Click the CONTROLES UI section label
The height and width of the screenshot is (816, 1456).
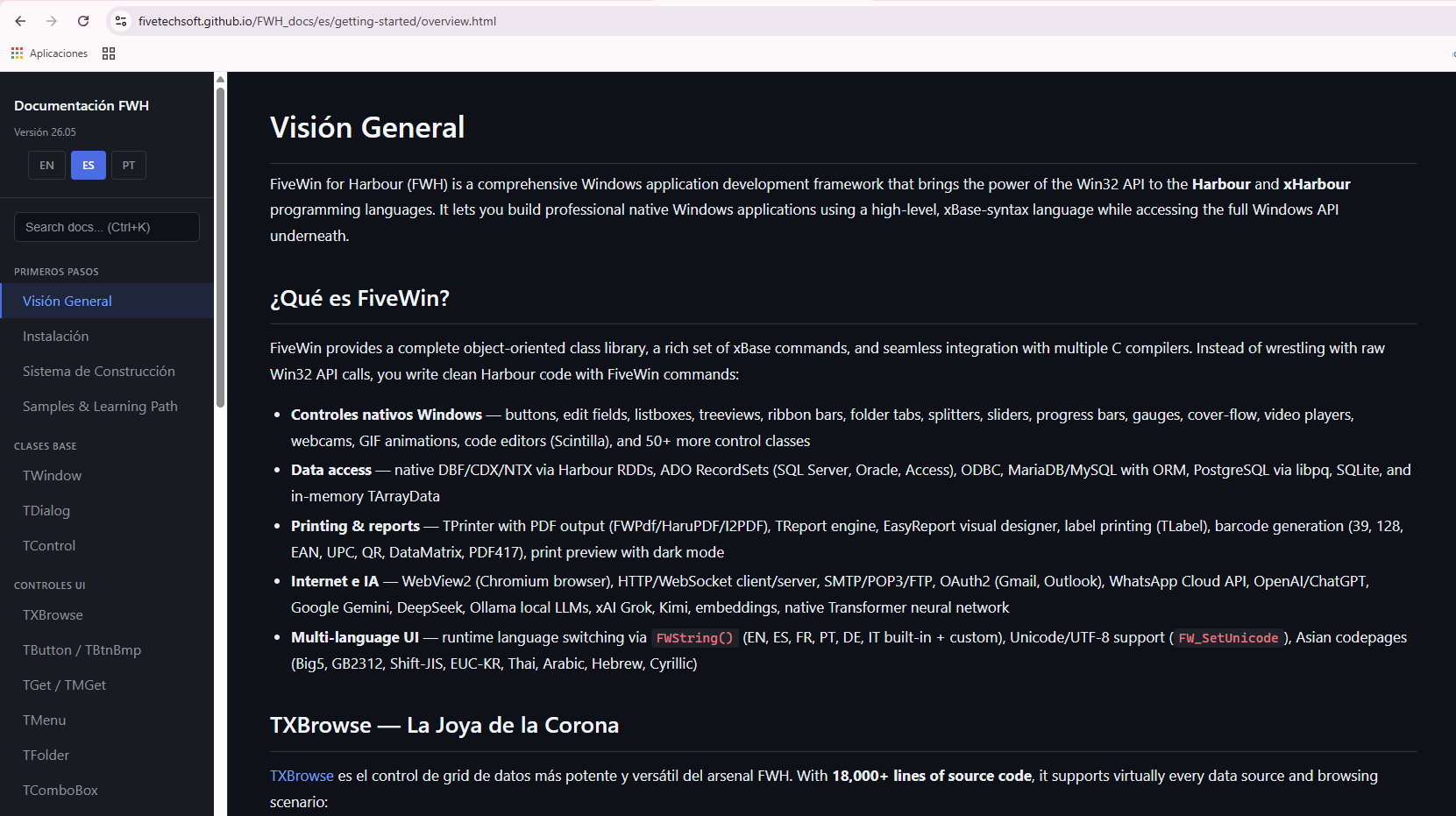[x=50, y=585]
